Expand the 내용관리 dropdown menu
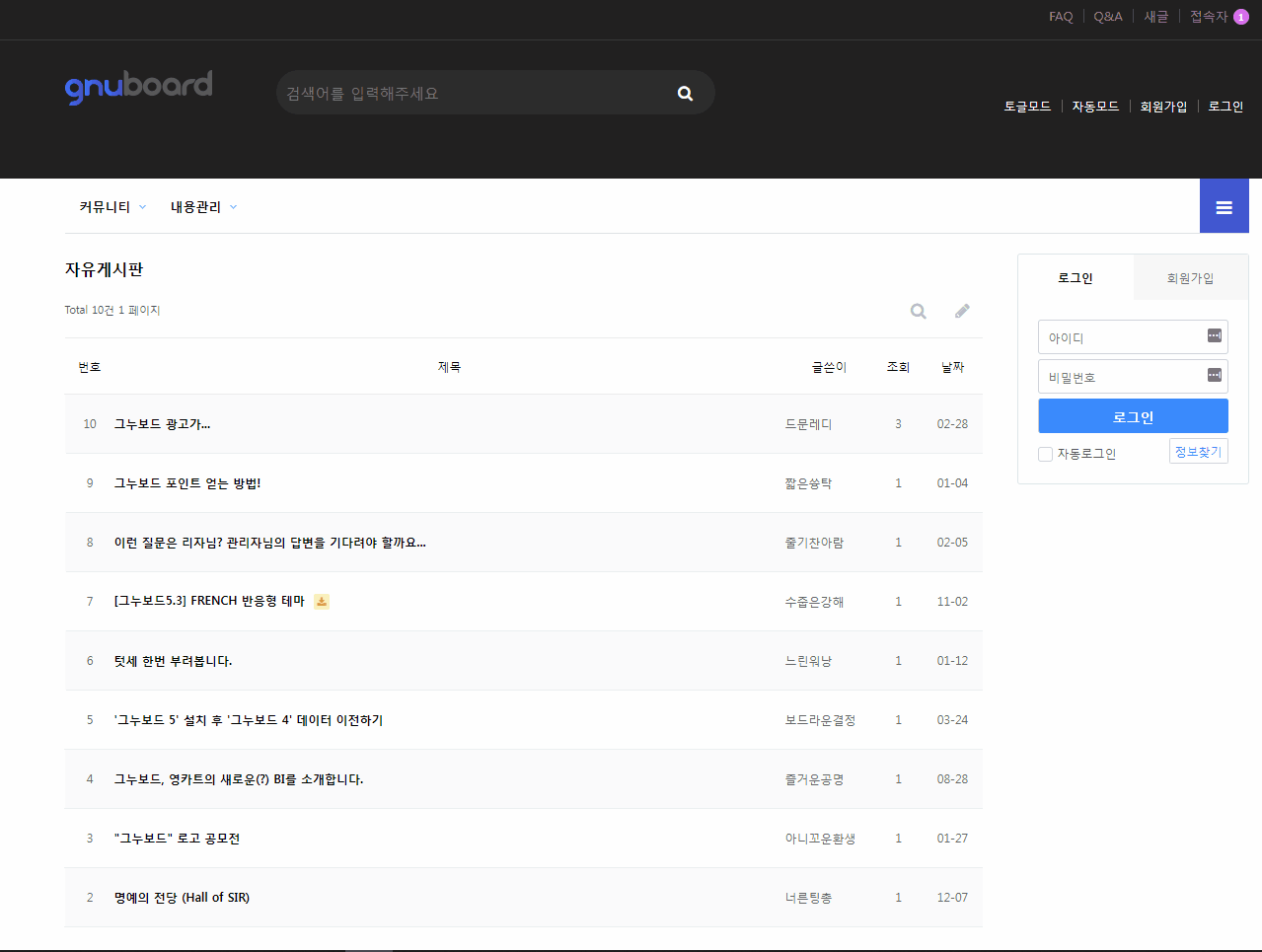 coord(203,207)
